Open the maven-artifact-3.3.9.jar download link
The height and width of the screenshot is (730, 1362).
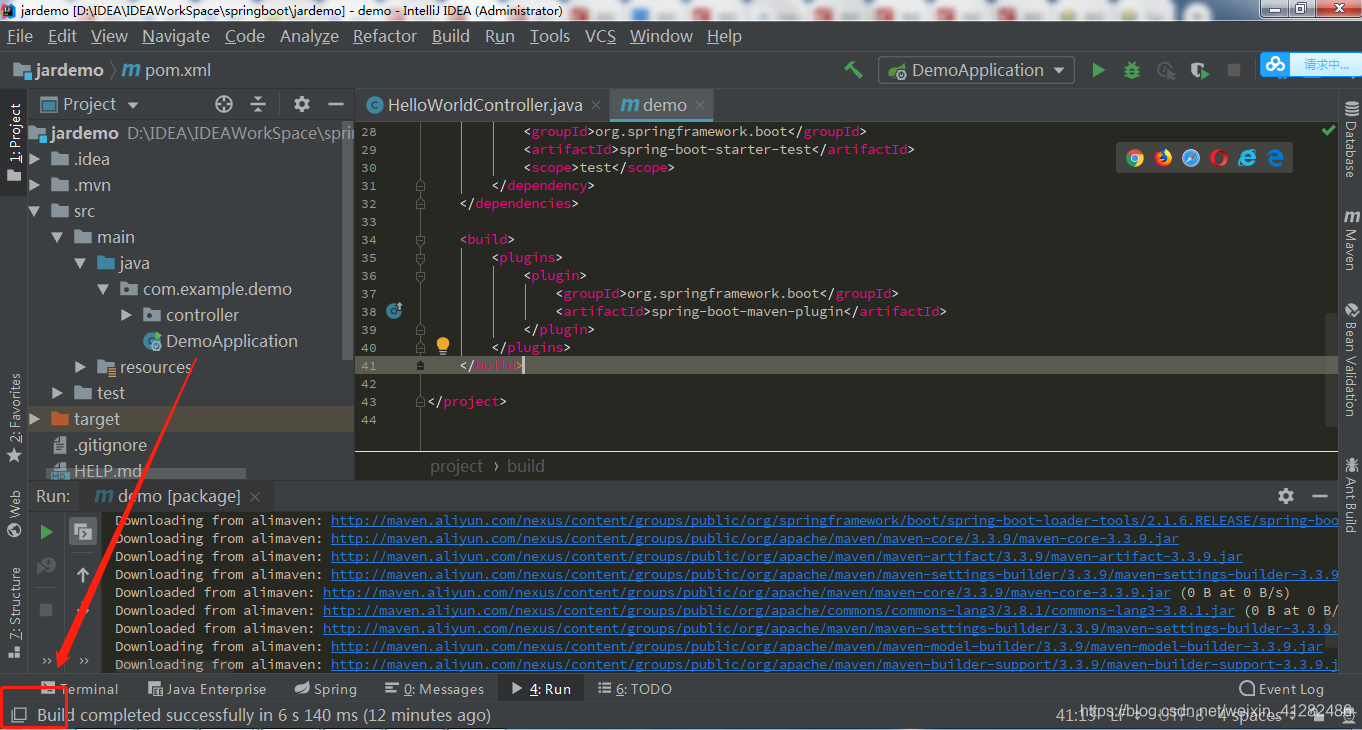[x=787, y=556]
